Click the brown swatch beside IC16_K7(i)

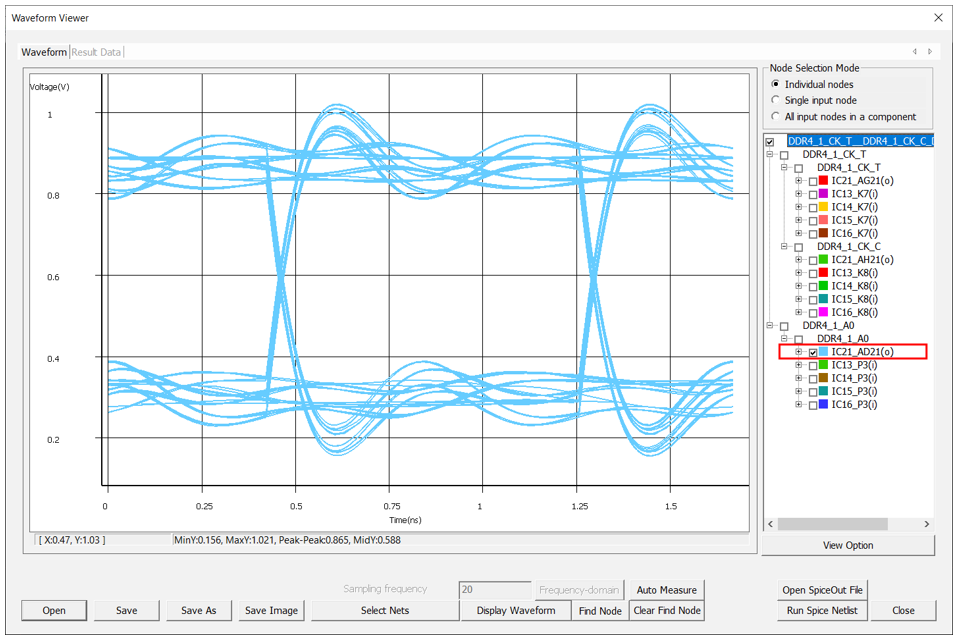click(x=823, y=233)
